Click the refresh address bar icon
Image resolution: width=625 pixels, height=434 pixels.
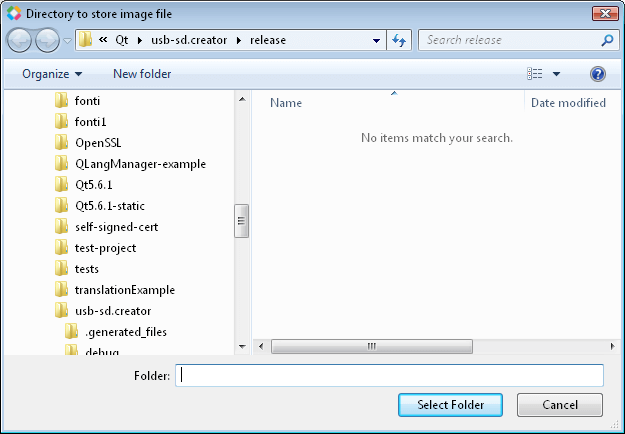click(400, 41)
